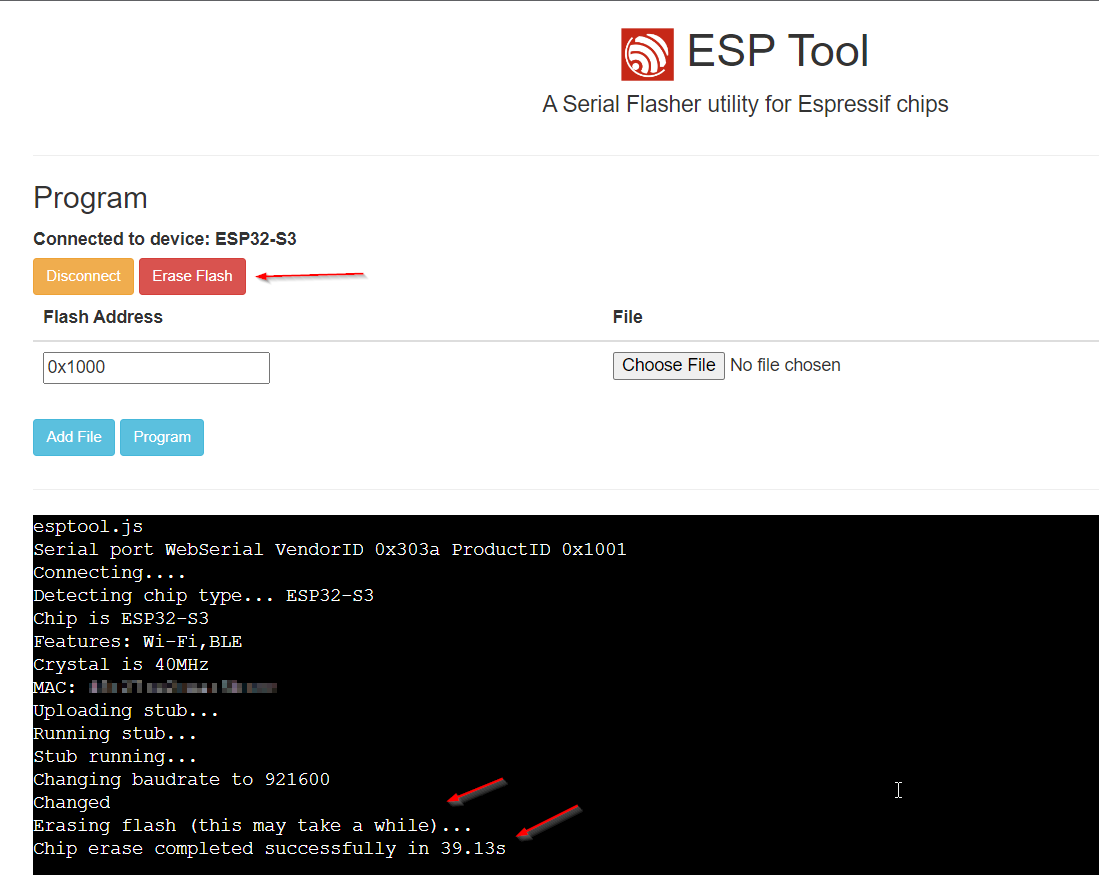Click the 'esptool.js' terminal line

88,527
